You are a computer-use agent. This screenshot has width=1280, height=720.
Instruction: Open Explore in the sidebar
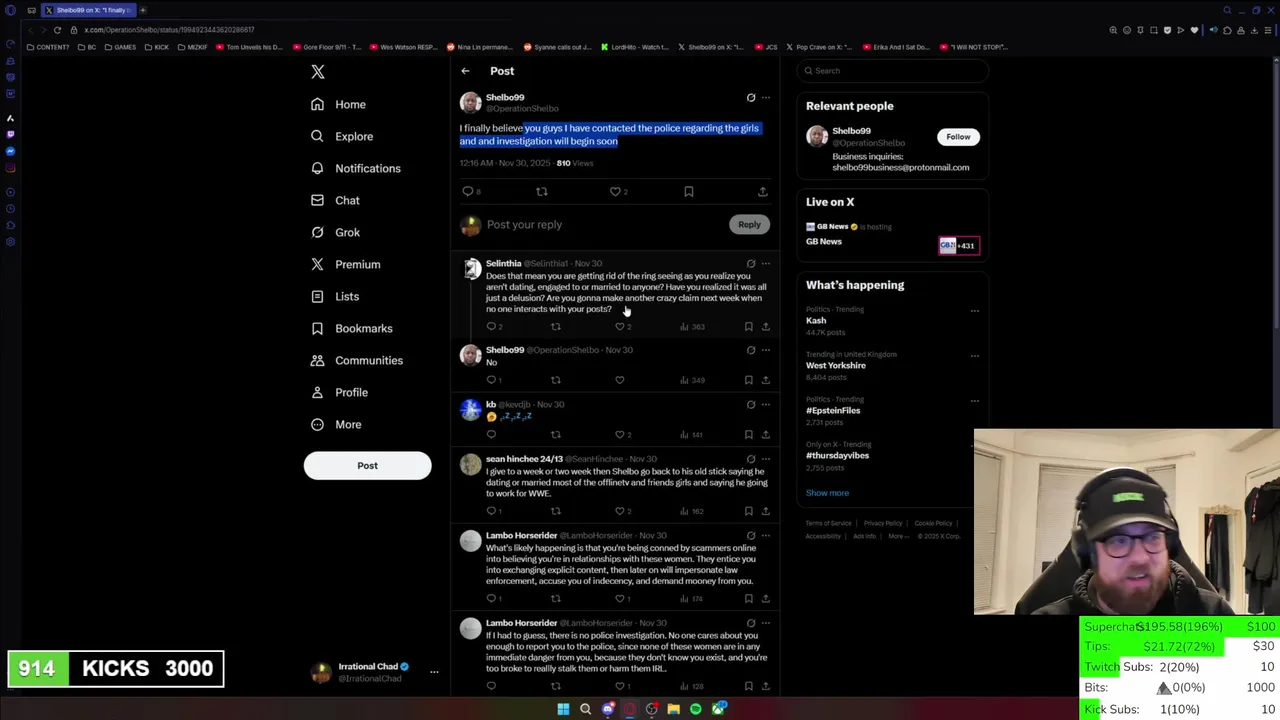[x=341, y=136]
